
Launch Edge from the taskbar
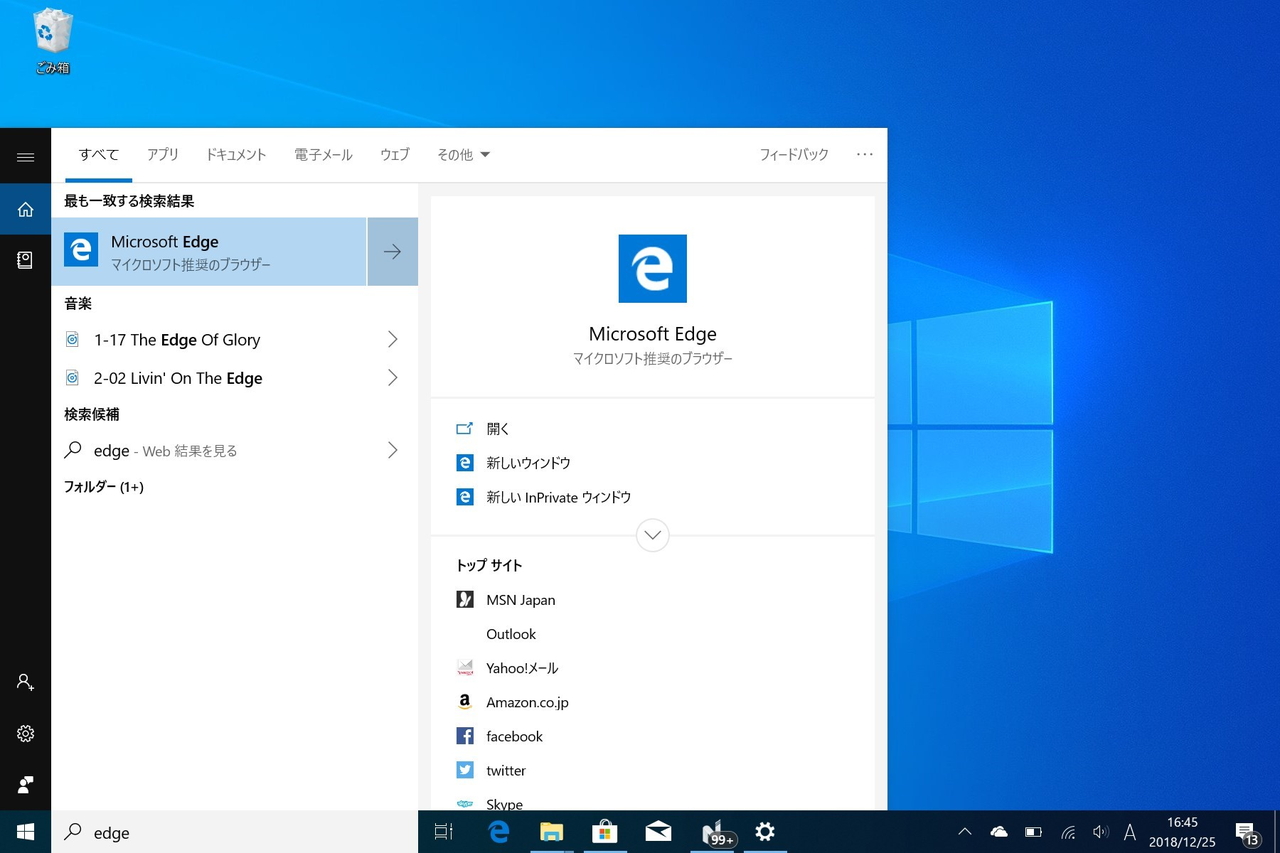click(498, 832)
